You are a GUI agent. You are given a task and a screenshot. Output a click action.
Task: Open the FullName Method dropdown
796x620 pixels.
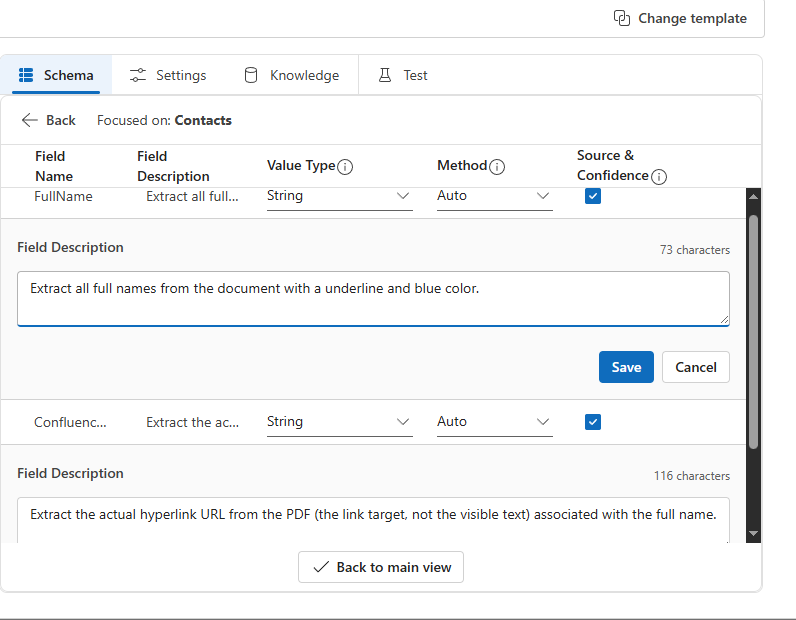(x=494, y=196)
